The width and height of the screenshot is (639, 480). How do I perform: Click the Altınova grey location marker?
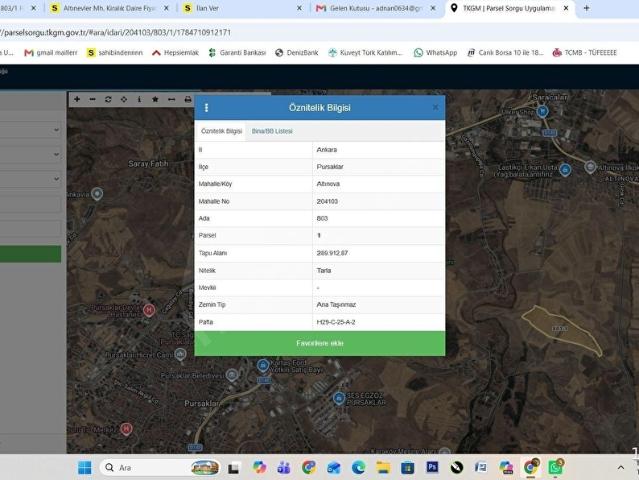590,167
